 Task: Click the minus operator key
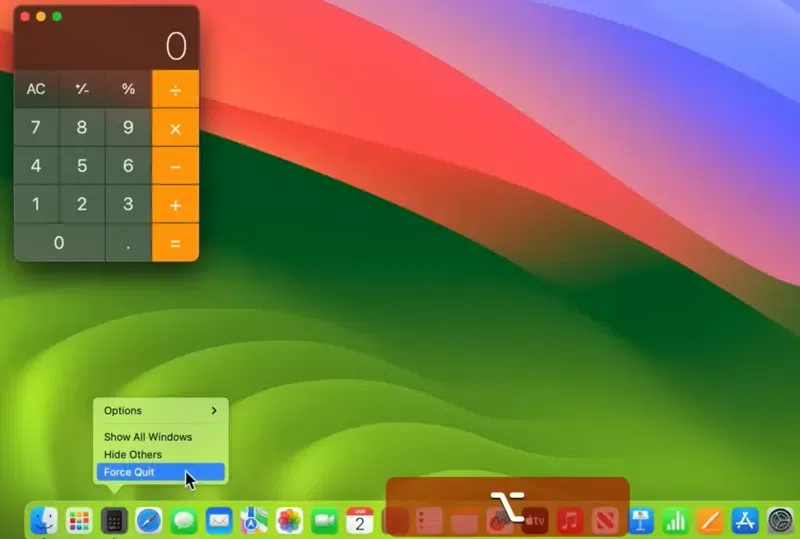[176, 166]
